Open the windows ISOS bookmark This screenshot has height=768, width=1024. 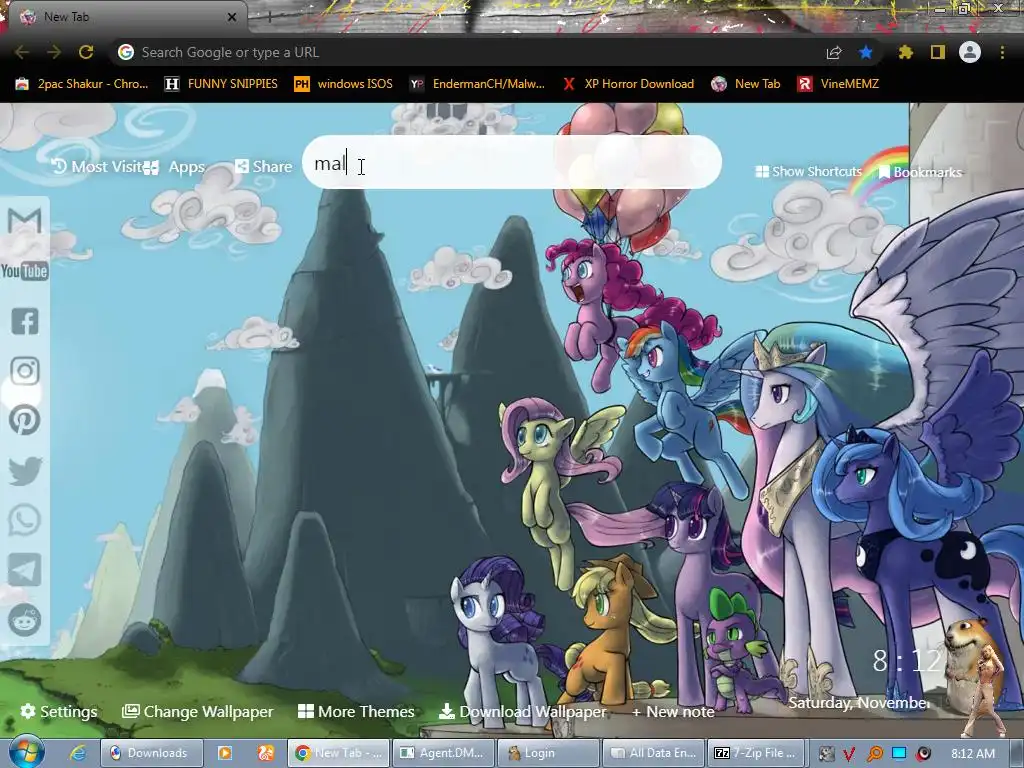pos(344,84)
